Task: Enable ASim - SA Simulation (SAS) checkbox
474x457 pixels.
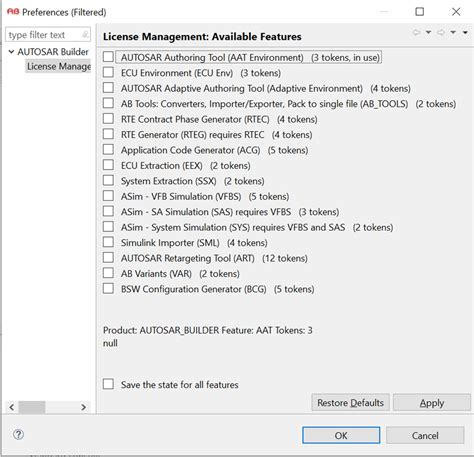Action: [108, 211]
